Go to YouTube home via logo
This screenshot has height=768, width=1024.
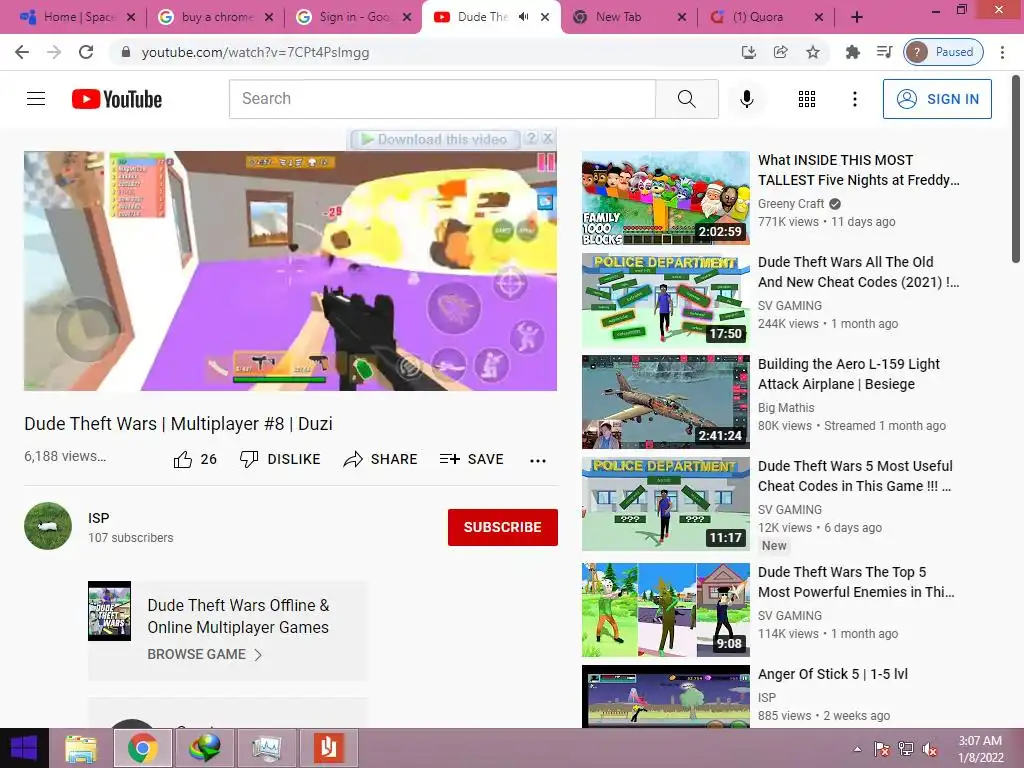coord(117,99)
